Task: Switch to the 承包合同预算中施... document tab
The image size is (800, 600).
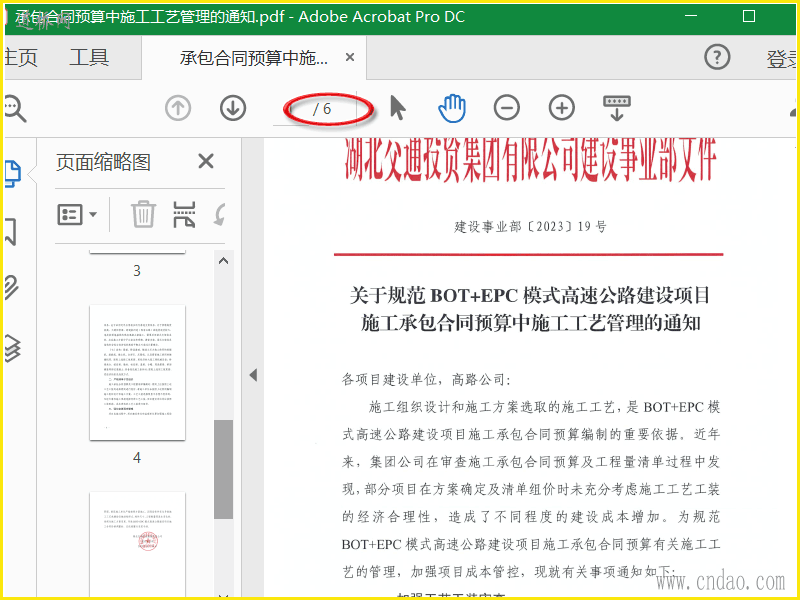Action: [x=253, y=58]
